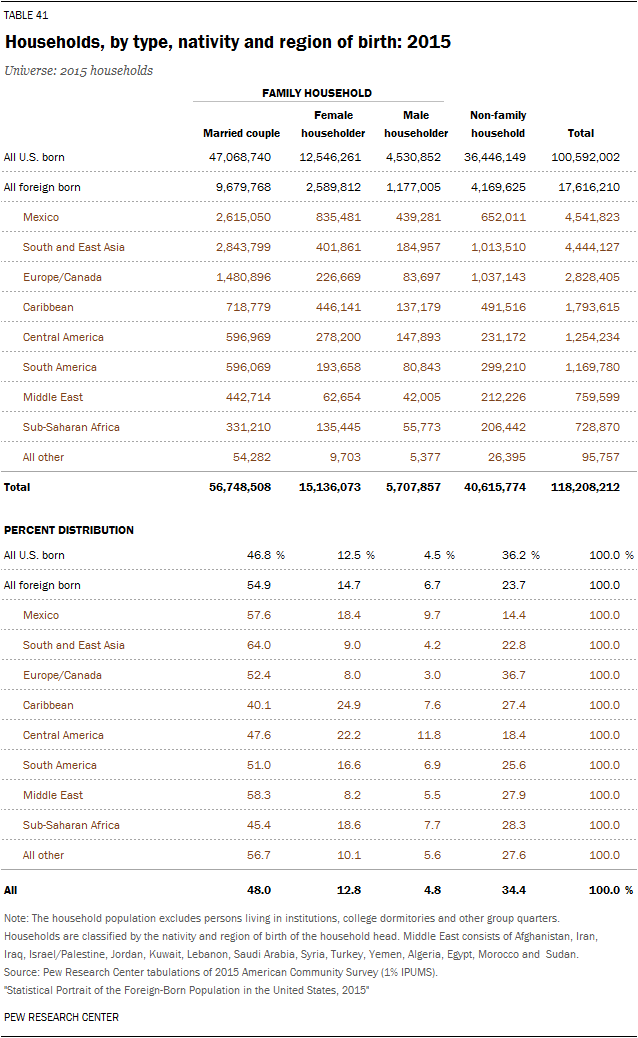
Task: Click the 'Male householder' column header
Action: click(x=416, y=124)
